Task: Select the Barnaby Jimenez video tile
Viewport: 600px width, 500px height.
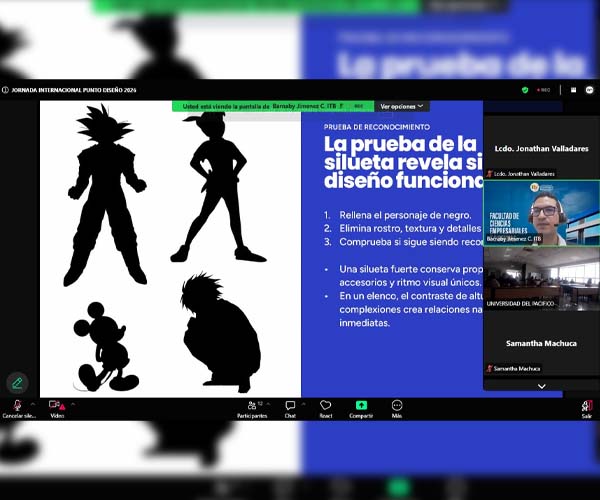Action: 541,213
